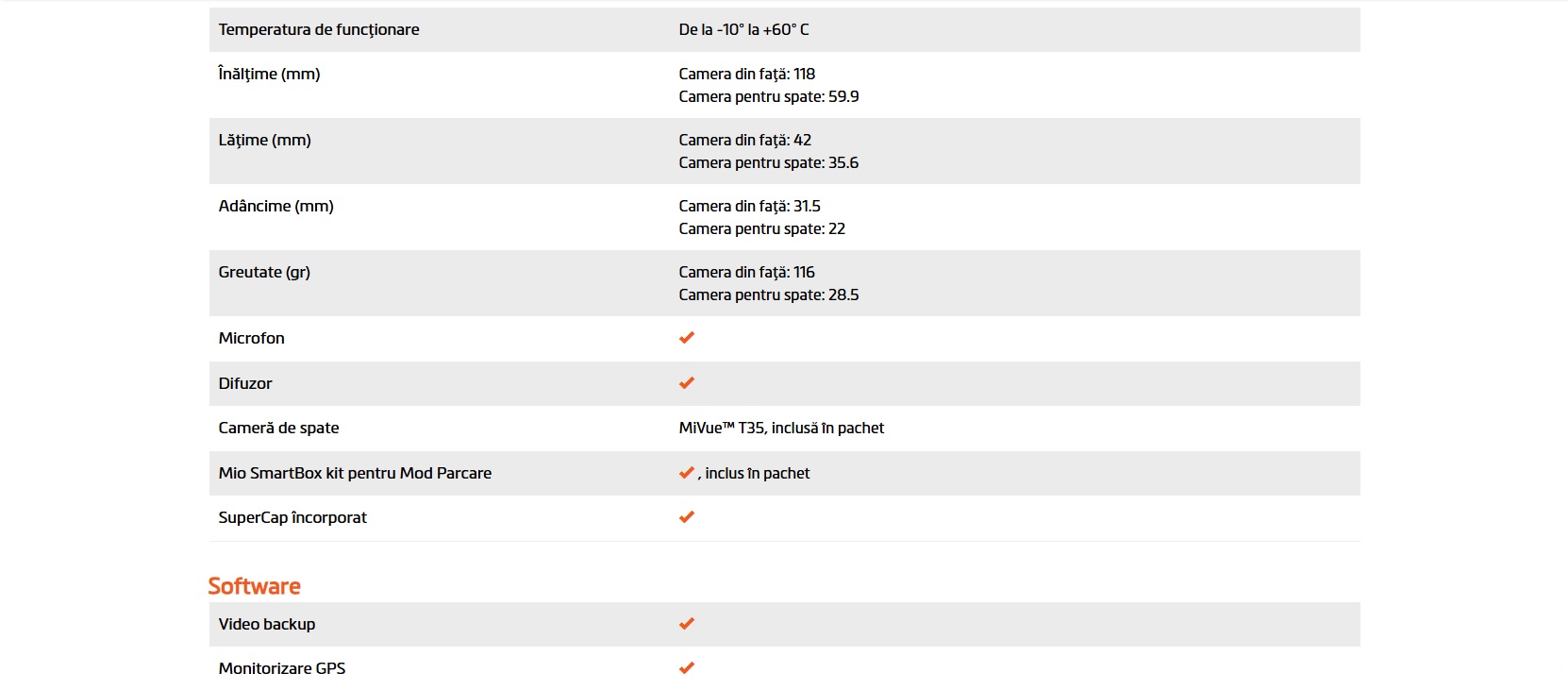Click the "Greutate (gr)" label
The image size is (1568, 690).
pos(264,272)
